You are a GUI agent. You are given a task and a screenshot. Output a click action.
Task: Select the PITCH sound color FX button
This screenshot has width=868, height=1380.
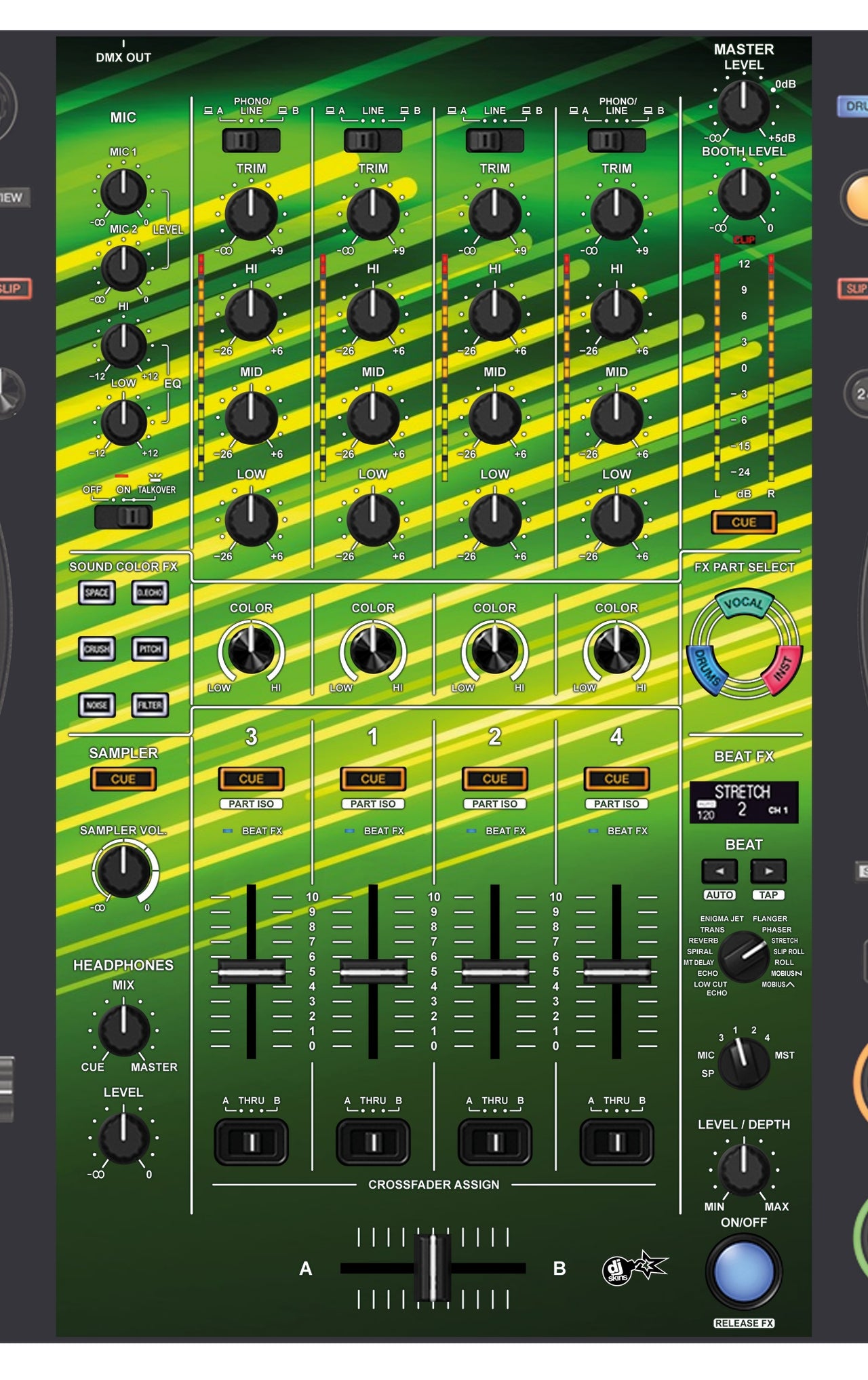tap(150, 649)
